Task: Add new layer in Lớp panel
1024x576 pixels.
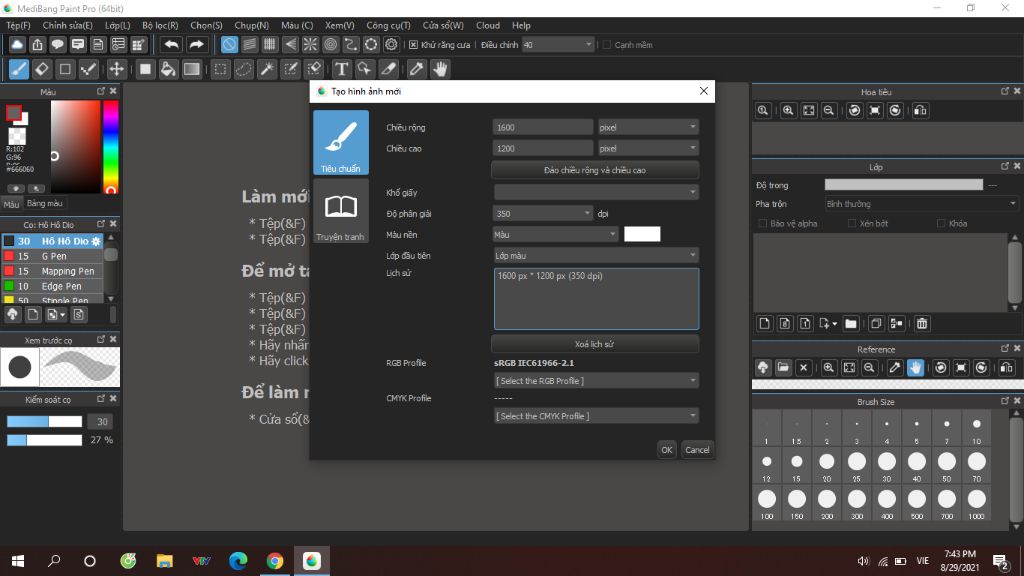Action: point(765,323)
